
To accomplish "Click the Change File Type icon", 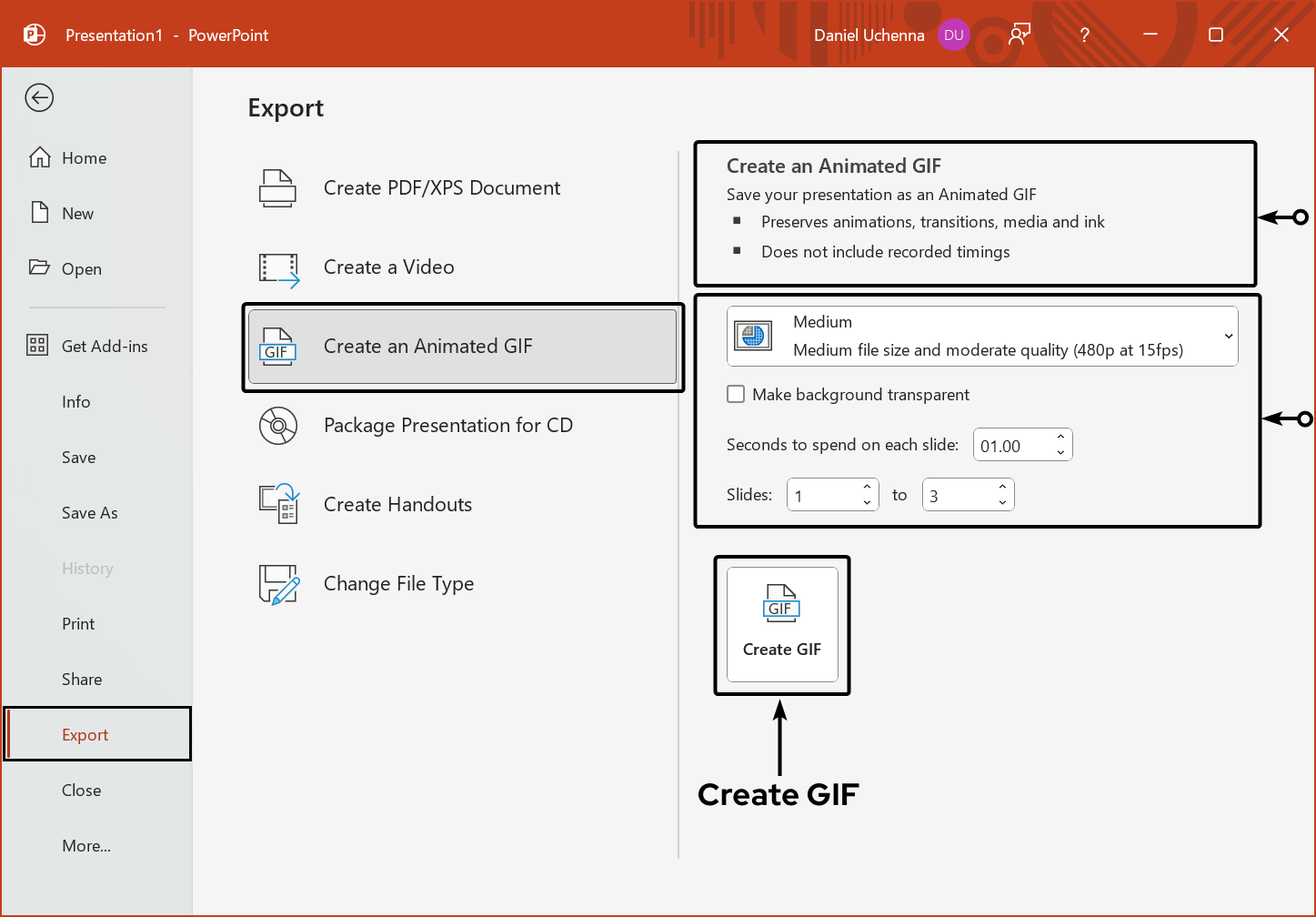I will pos(277,583).
